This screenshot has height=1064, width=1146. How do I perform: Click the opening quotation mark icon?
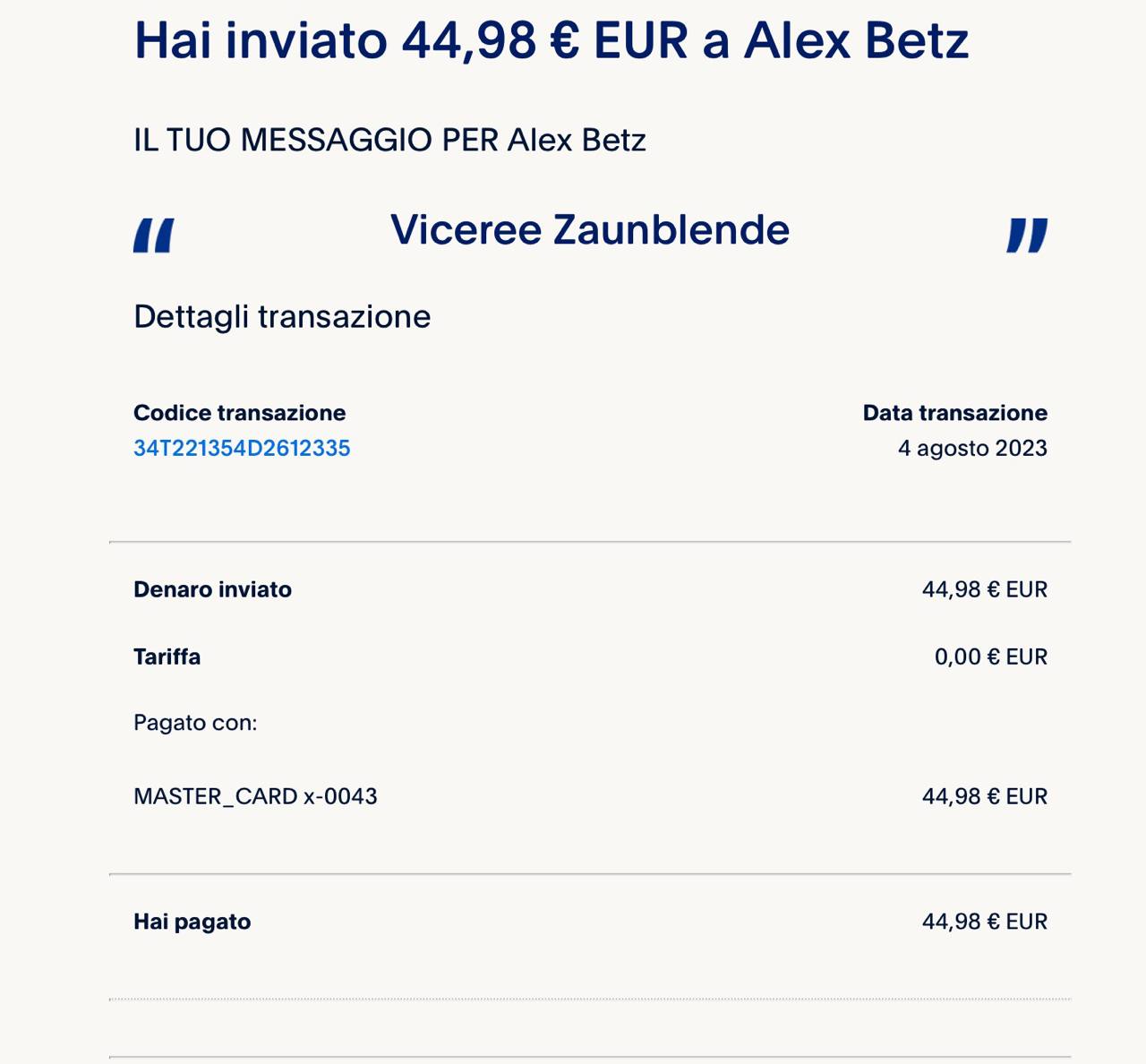[x=154, y=236]
